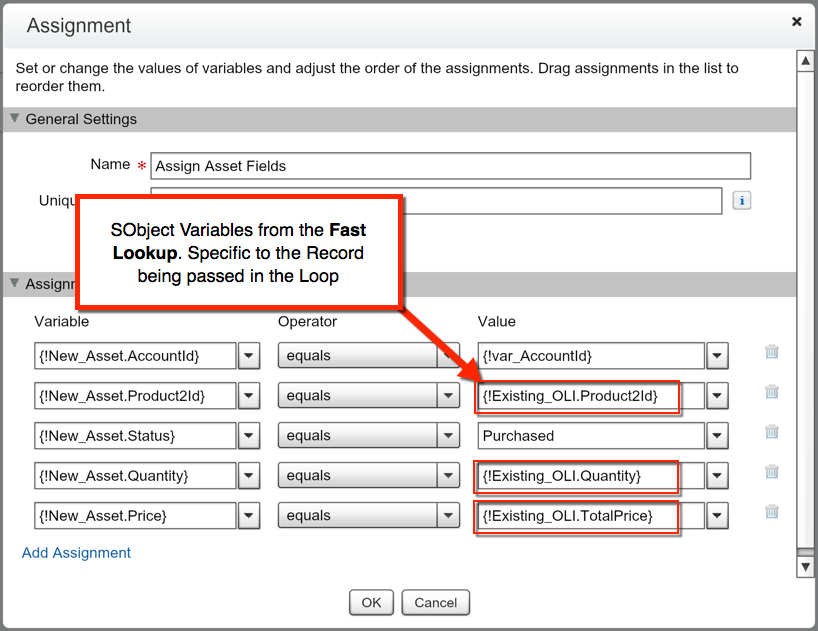Click the scrollbar up arrow

pyautogui.click(x=805, y=61)
